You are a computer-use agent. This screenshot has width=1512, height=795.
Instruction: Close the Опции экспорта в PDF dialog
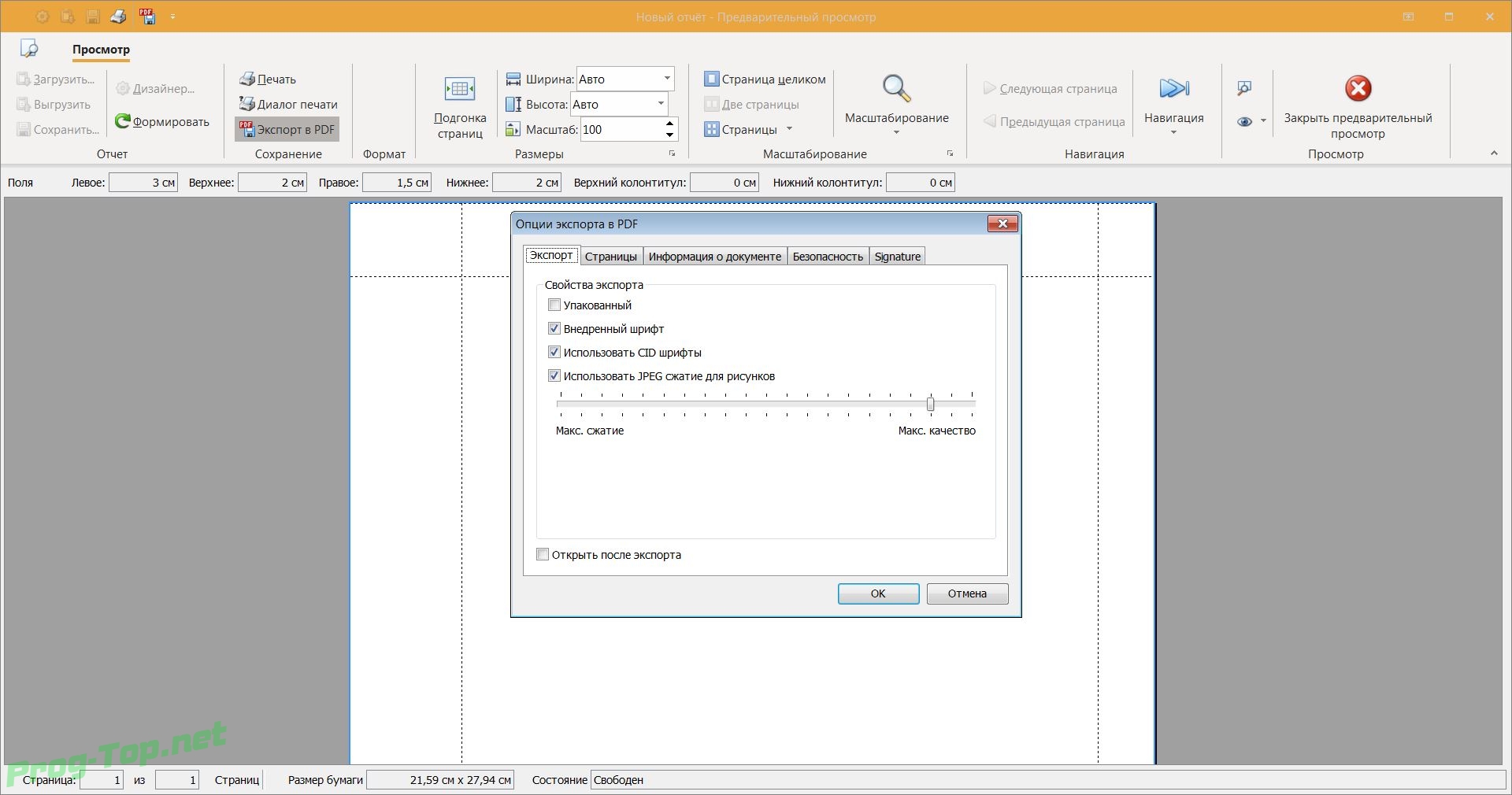click(x=1002, y=224)
